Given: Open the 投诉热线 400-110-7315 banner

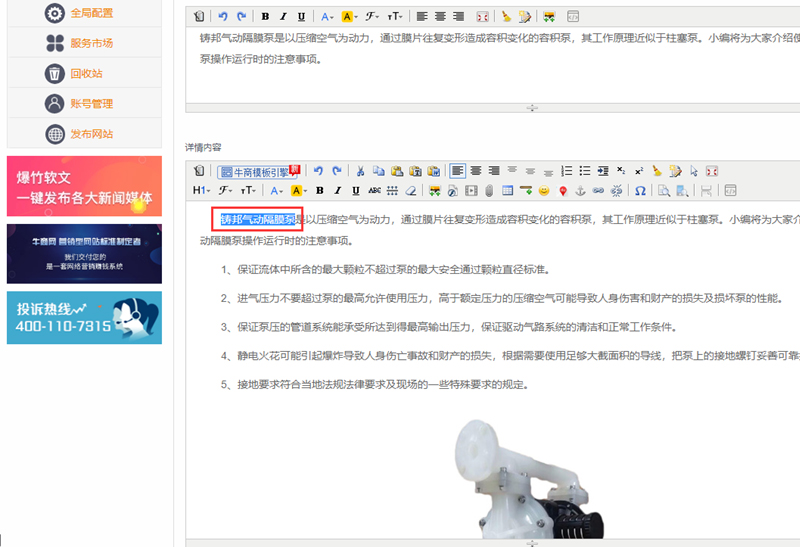Looking at the screenshot, I should pyautogui.click(x=84, y=317).
